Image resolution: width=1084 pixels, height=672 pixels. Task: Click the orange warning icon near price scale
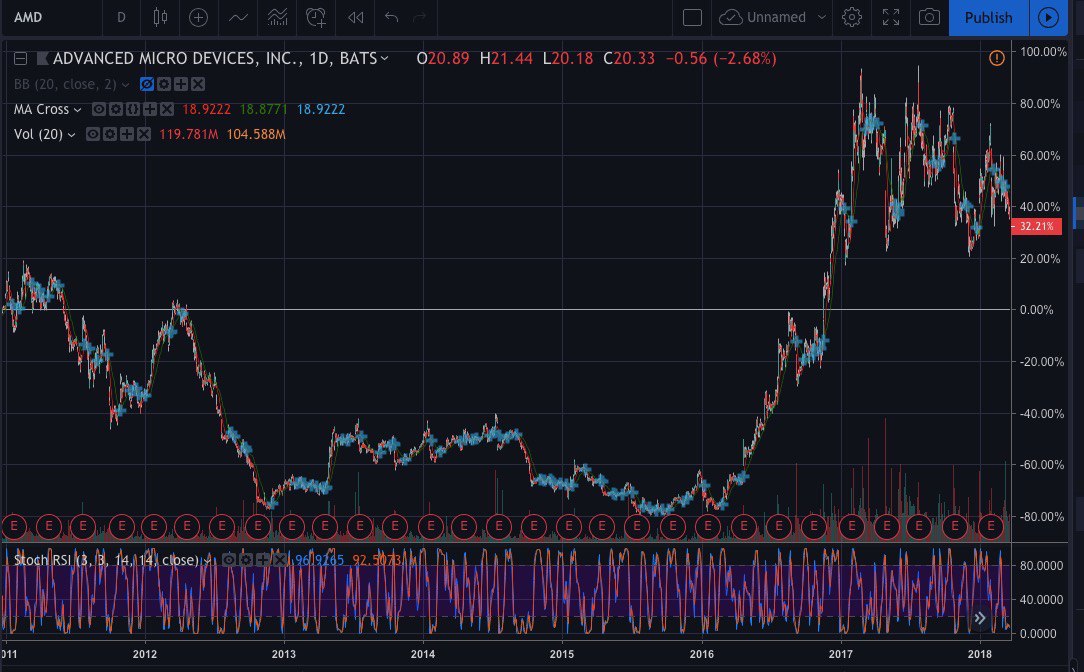pos(996,58)
